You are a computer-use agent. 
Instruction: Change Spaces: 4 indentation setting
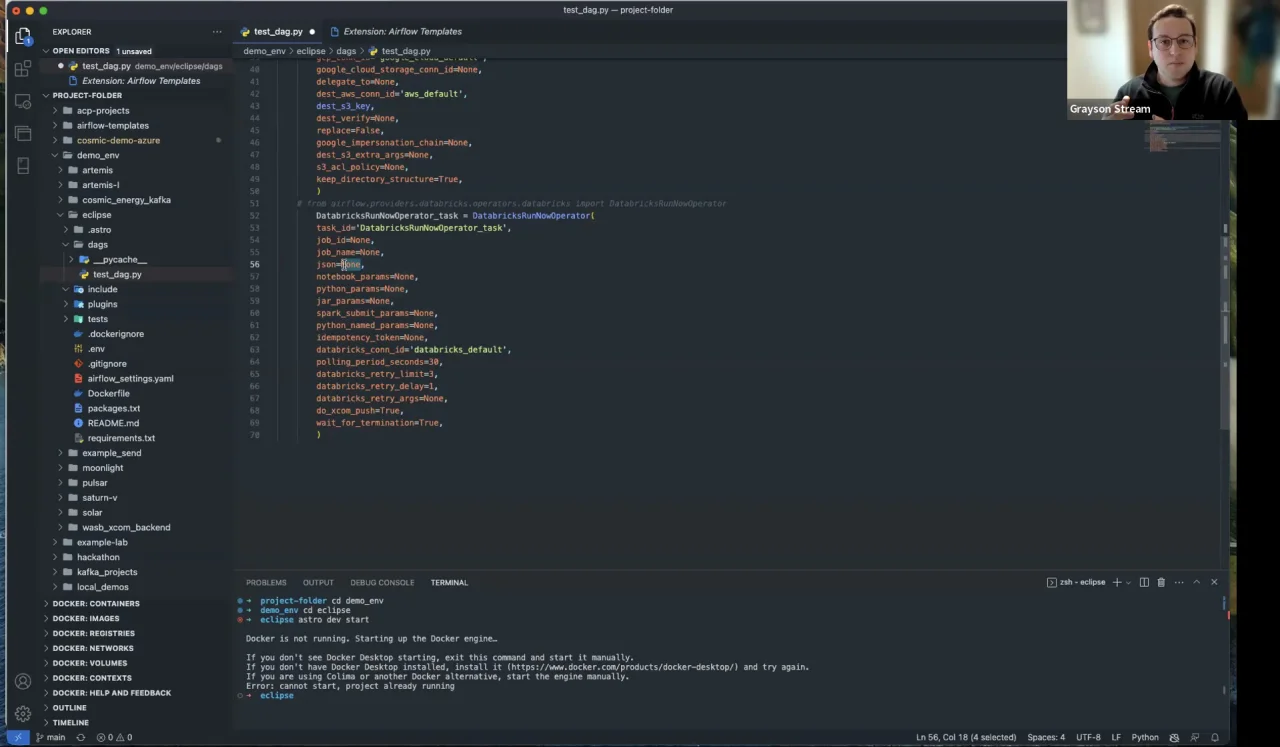tap(1046, 737)
